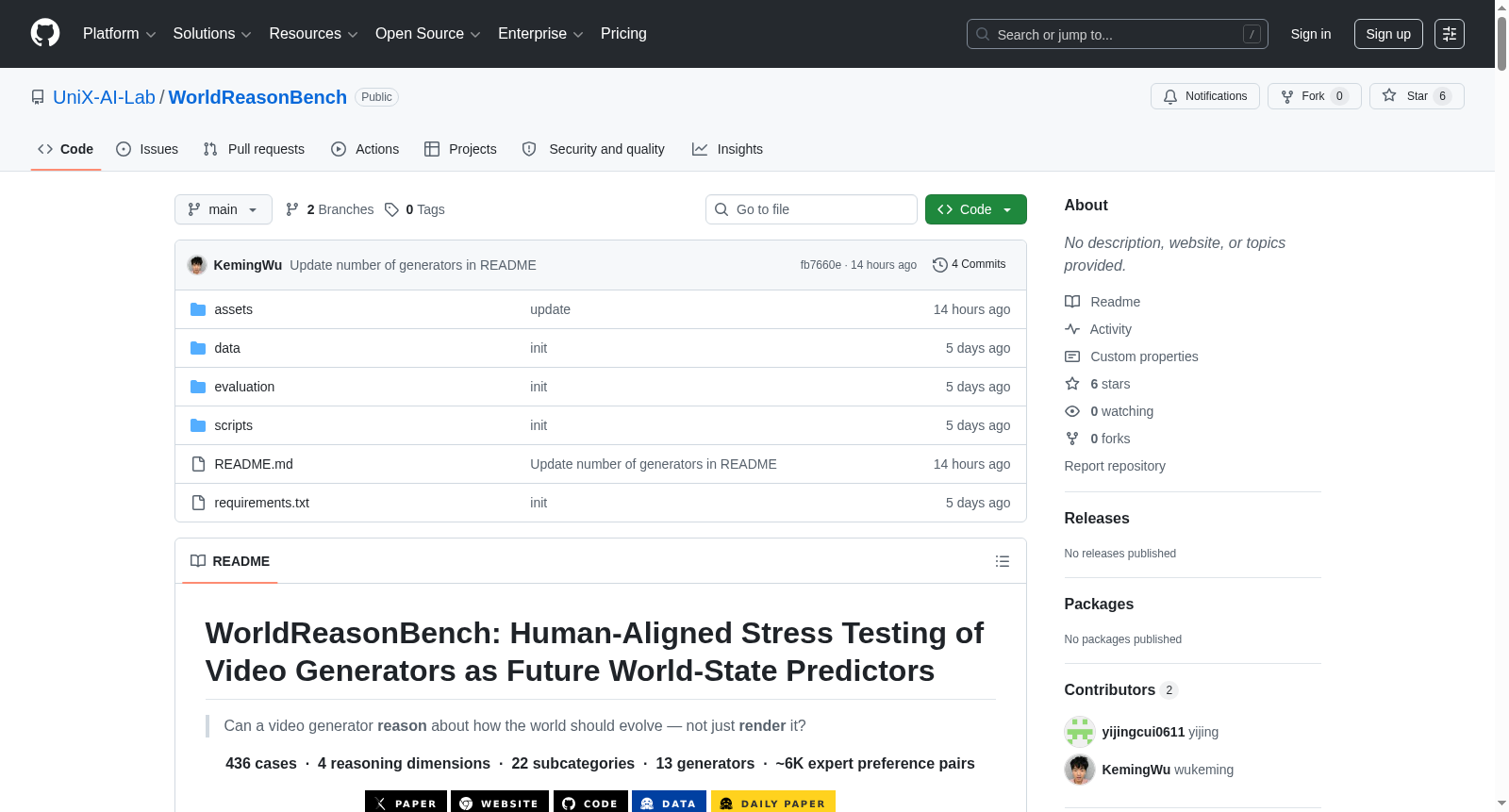Click the README.md file icon
1509x812 pixels.
point(198,464)
